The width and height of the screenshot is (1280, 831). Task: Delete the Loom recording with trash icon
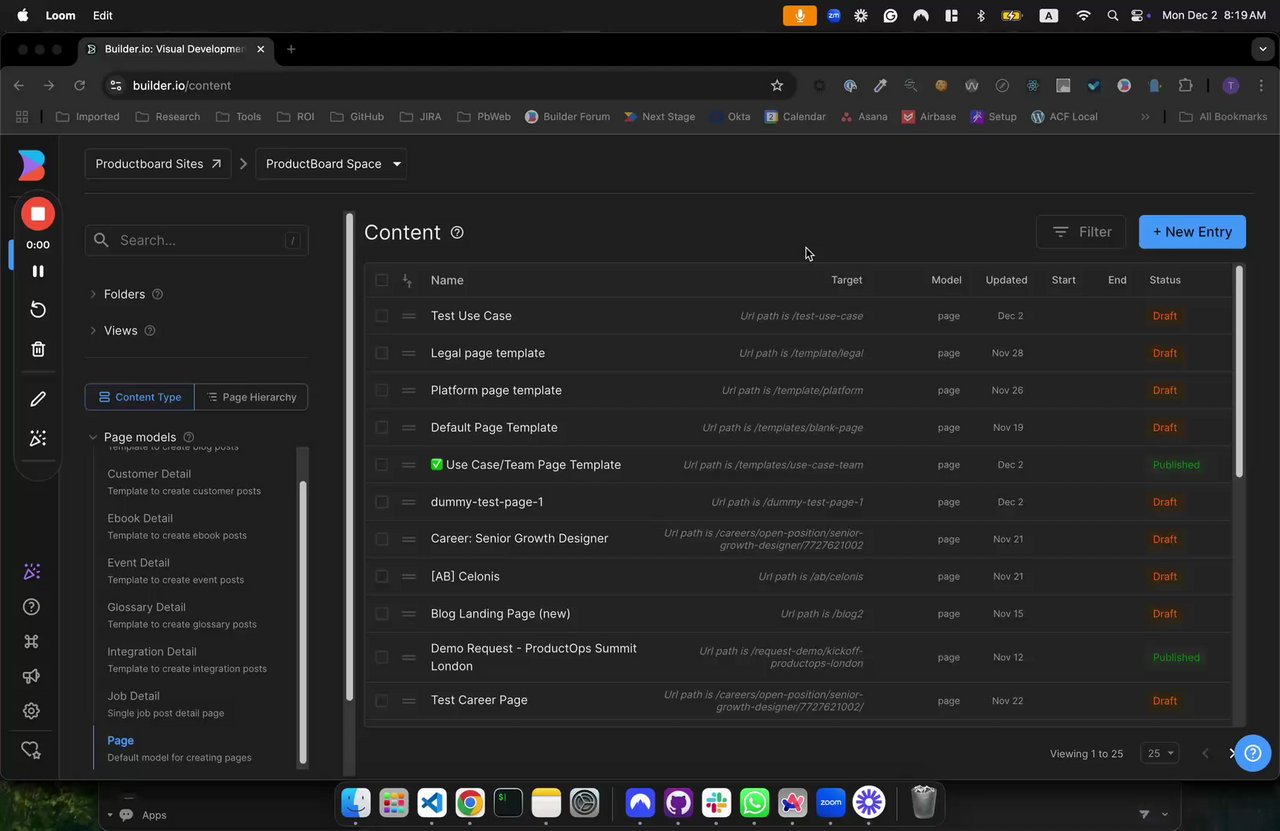point(38,349)
